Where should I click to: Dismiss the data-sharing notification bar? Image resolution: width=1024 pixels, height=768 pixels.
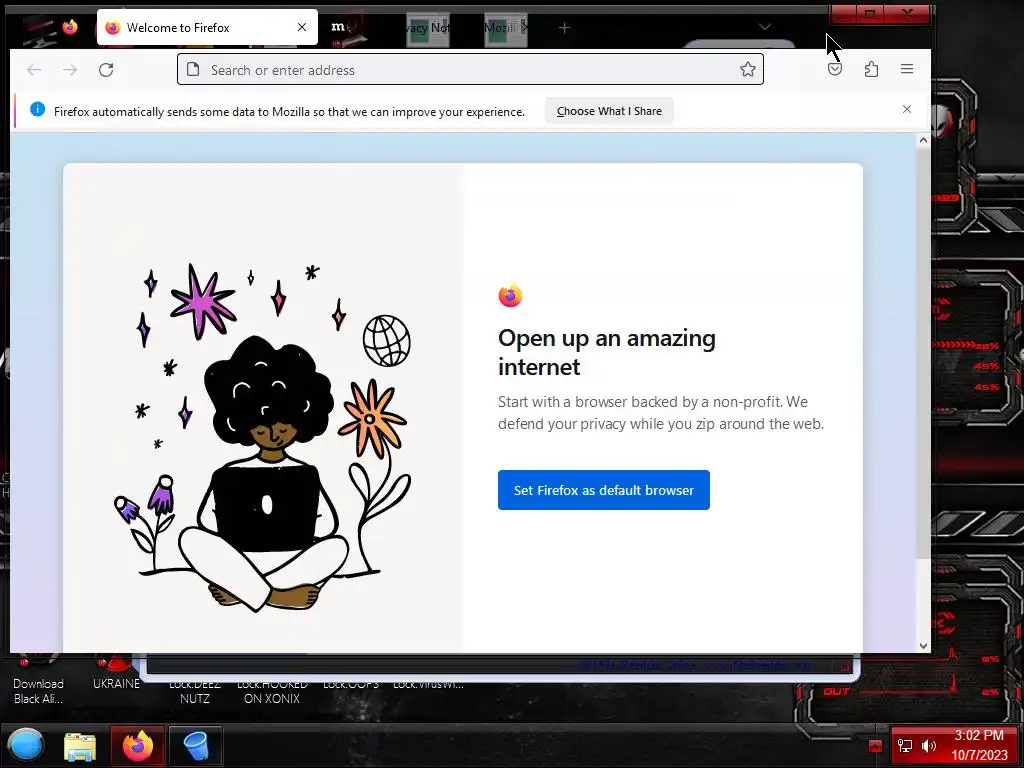906,109
